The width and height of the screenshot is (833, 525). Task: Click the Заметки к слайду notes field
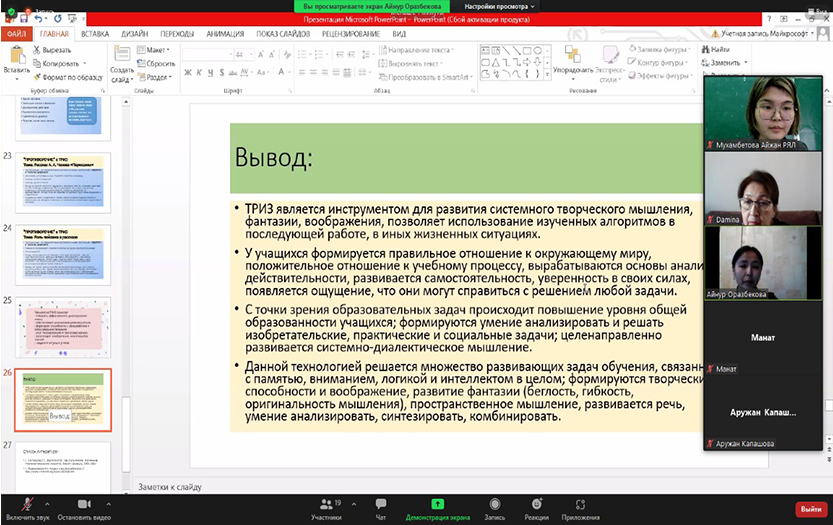[170, 487]
